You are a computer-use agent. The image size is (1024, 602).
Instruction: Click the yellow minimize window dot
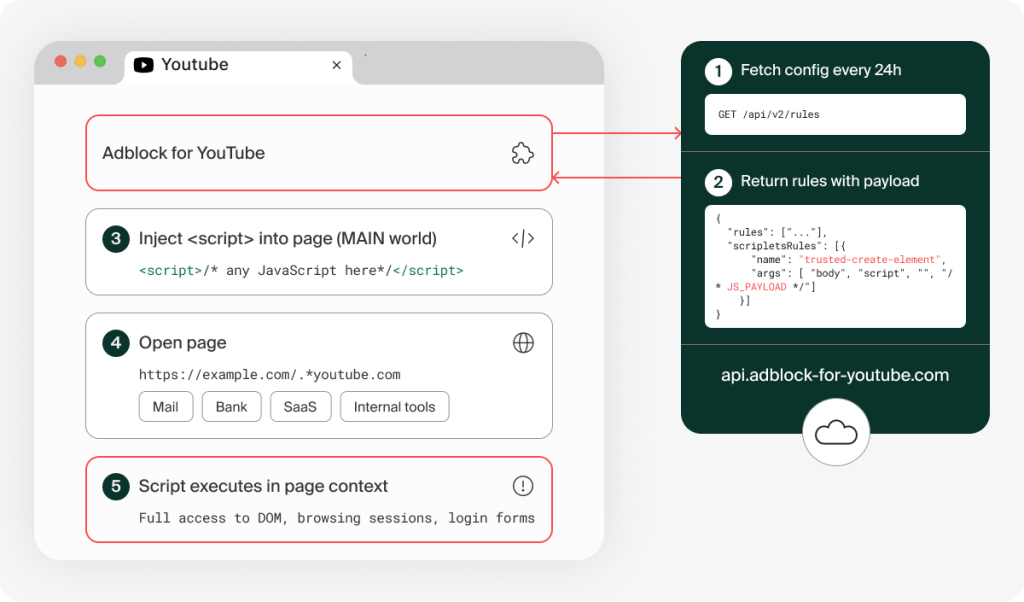(80, 61)
